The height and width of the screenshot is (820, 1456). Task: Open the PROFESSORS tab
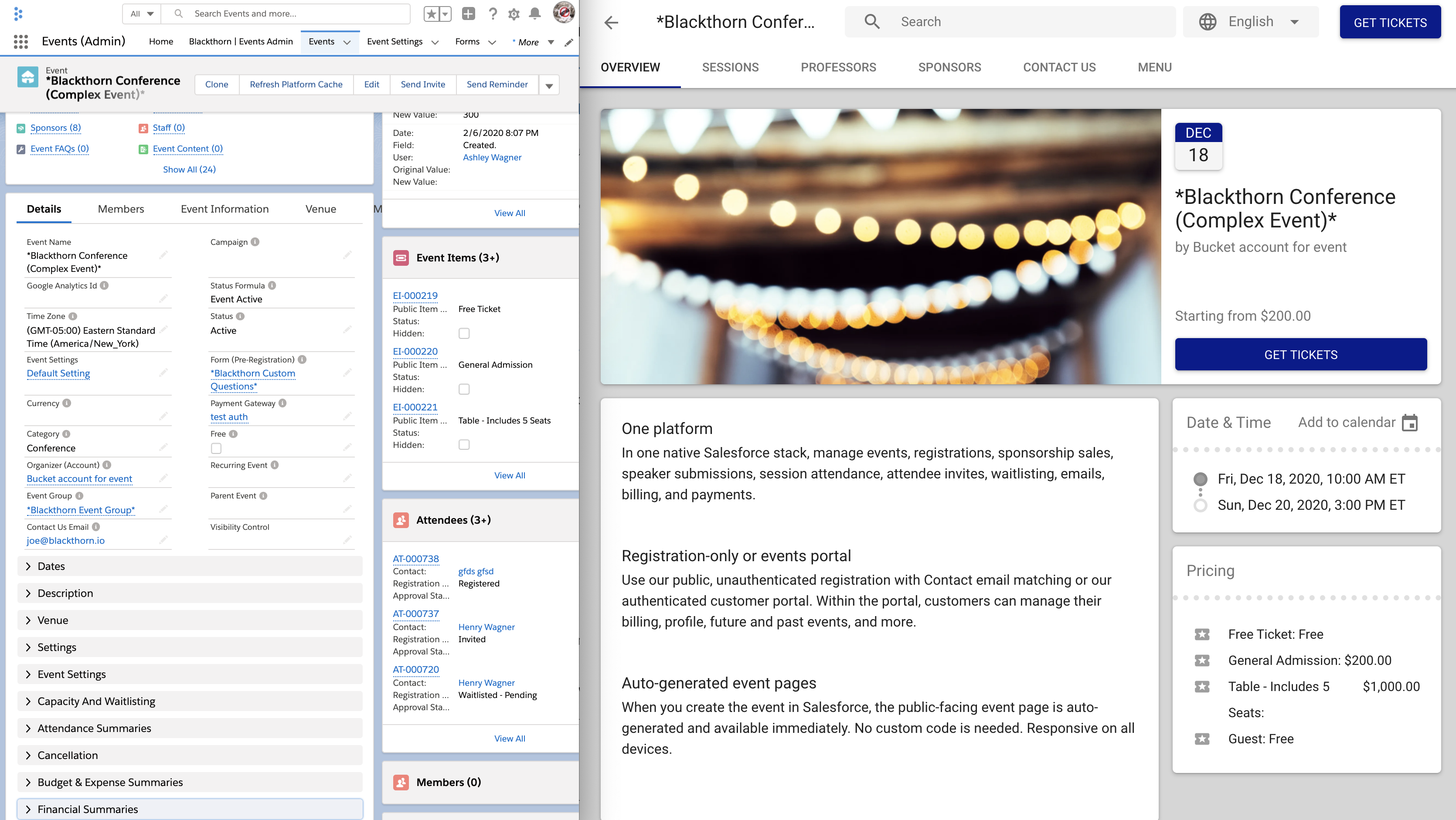pyautogui.click(x=838, y=67)
